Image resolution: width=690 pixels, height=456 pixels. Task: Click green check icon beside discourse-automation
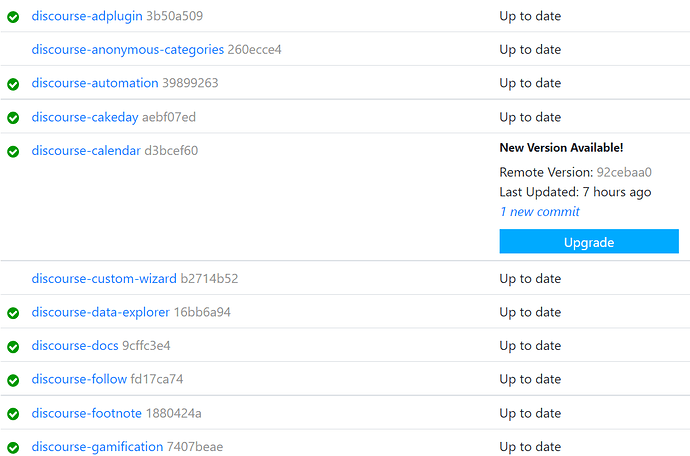[13, 84]
